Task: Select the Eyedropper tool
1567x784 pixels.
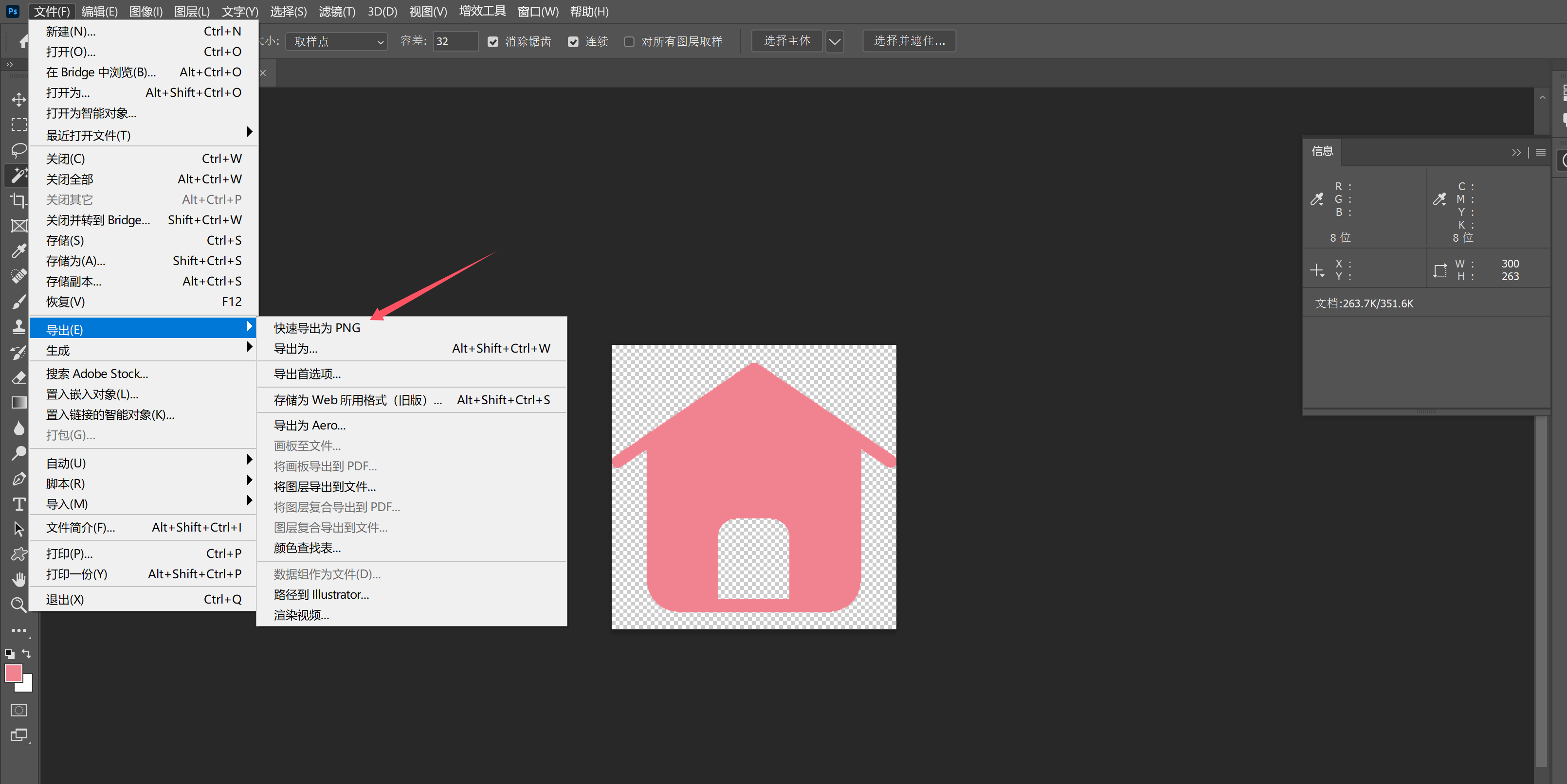Action: tap(19, 250)
